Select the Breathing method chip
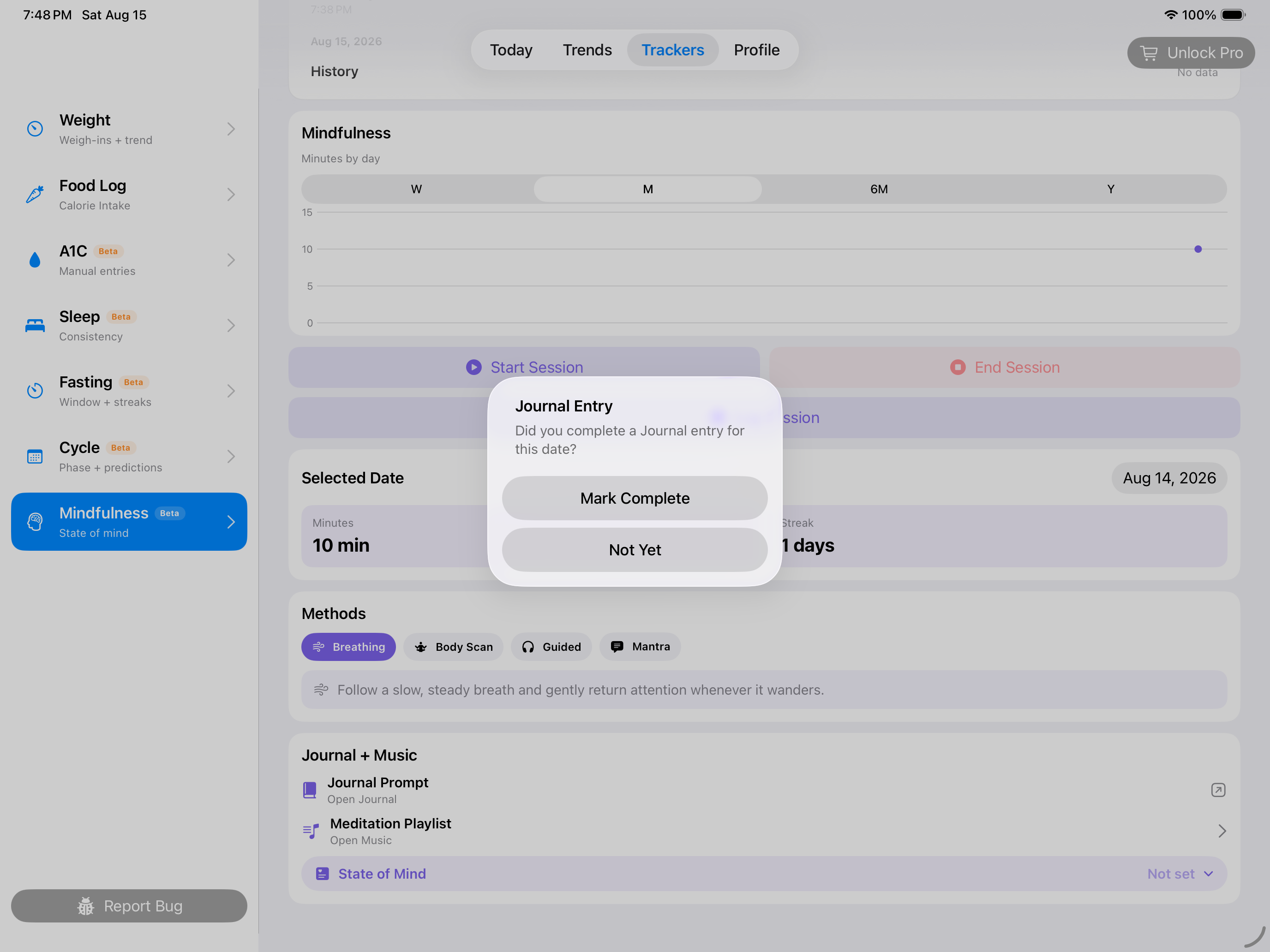This screenshot has height=952, width=1270. (x=348, y=647)
